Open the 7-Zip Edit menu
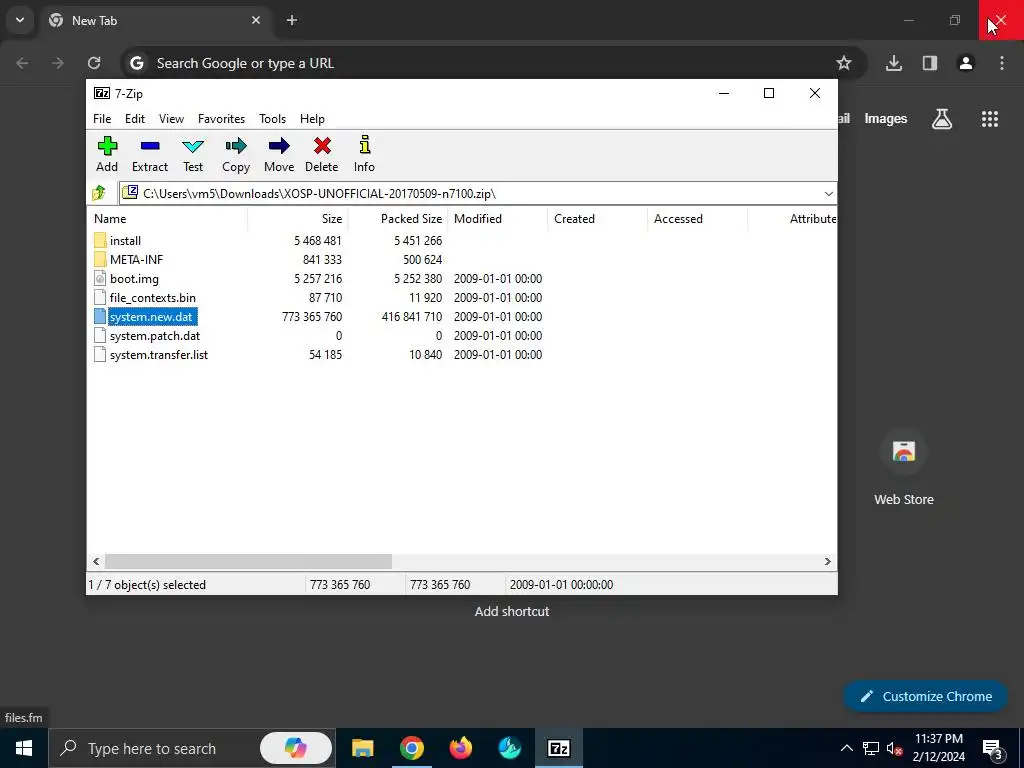The height and width of the screenshot is (768, 1024). (135, 119)
